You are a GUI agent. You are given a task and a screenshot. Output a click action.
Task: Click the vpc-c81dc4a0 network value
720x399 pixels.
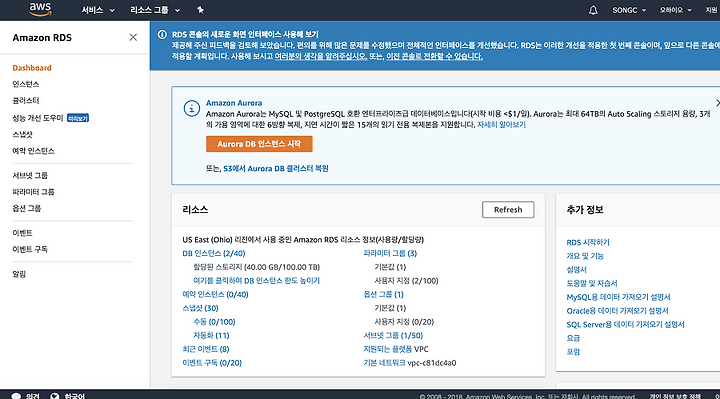(x=432, y=363)
